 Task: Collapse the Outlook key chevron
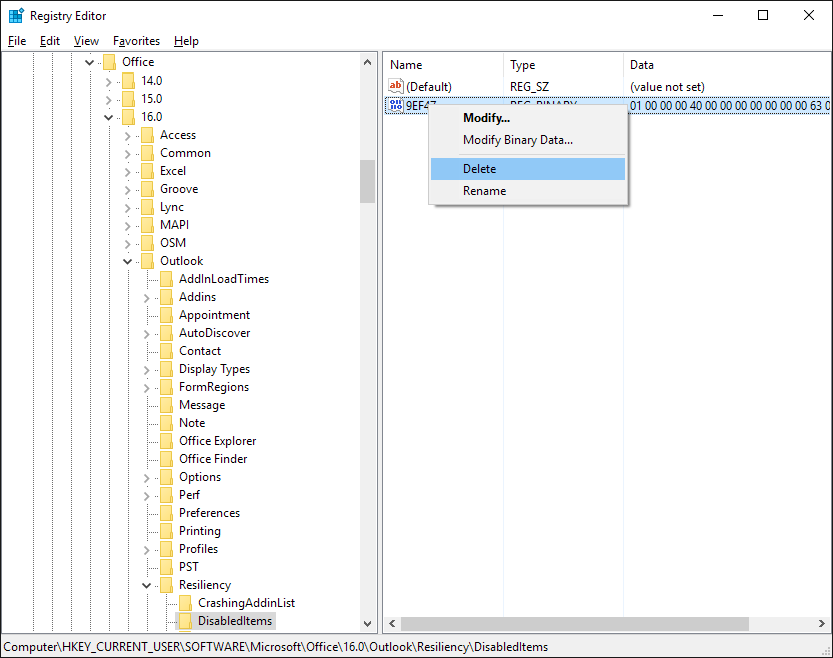[128, 261]
